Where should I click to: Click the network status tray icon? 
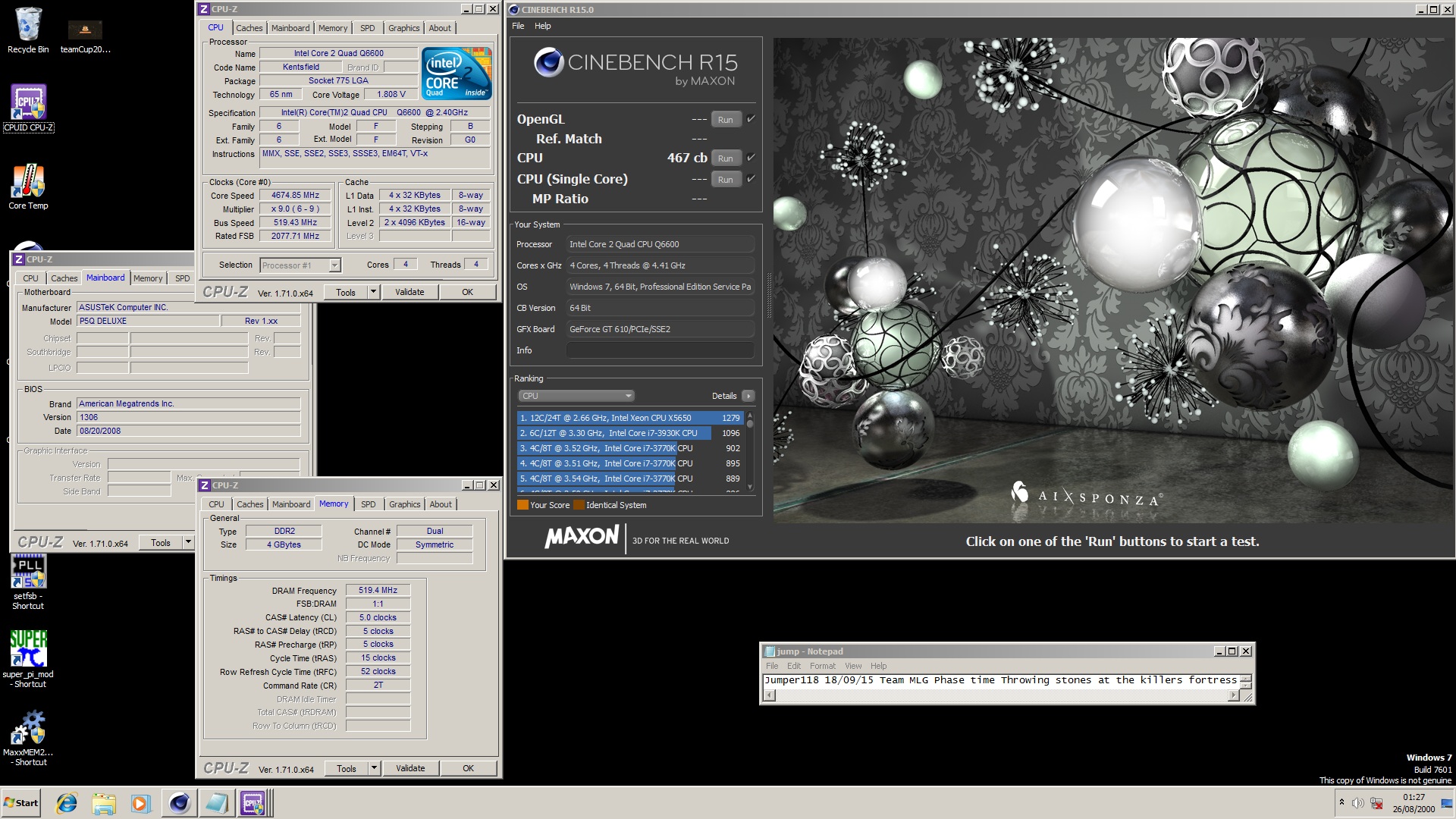1376,803
